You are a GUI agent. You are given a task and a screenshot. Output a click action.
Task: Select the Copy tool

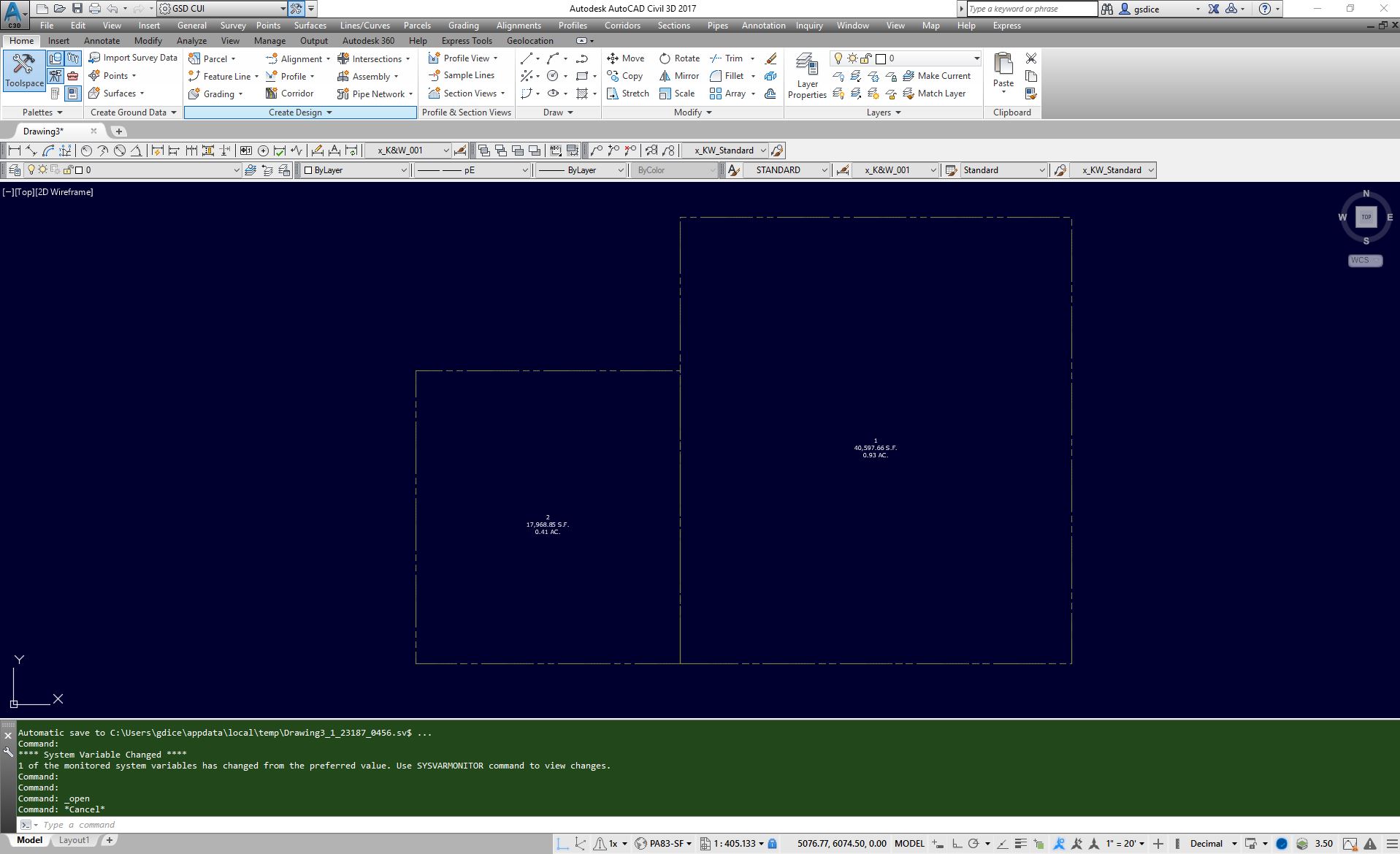pos(626,75)
